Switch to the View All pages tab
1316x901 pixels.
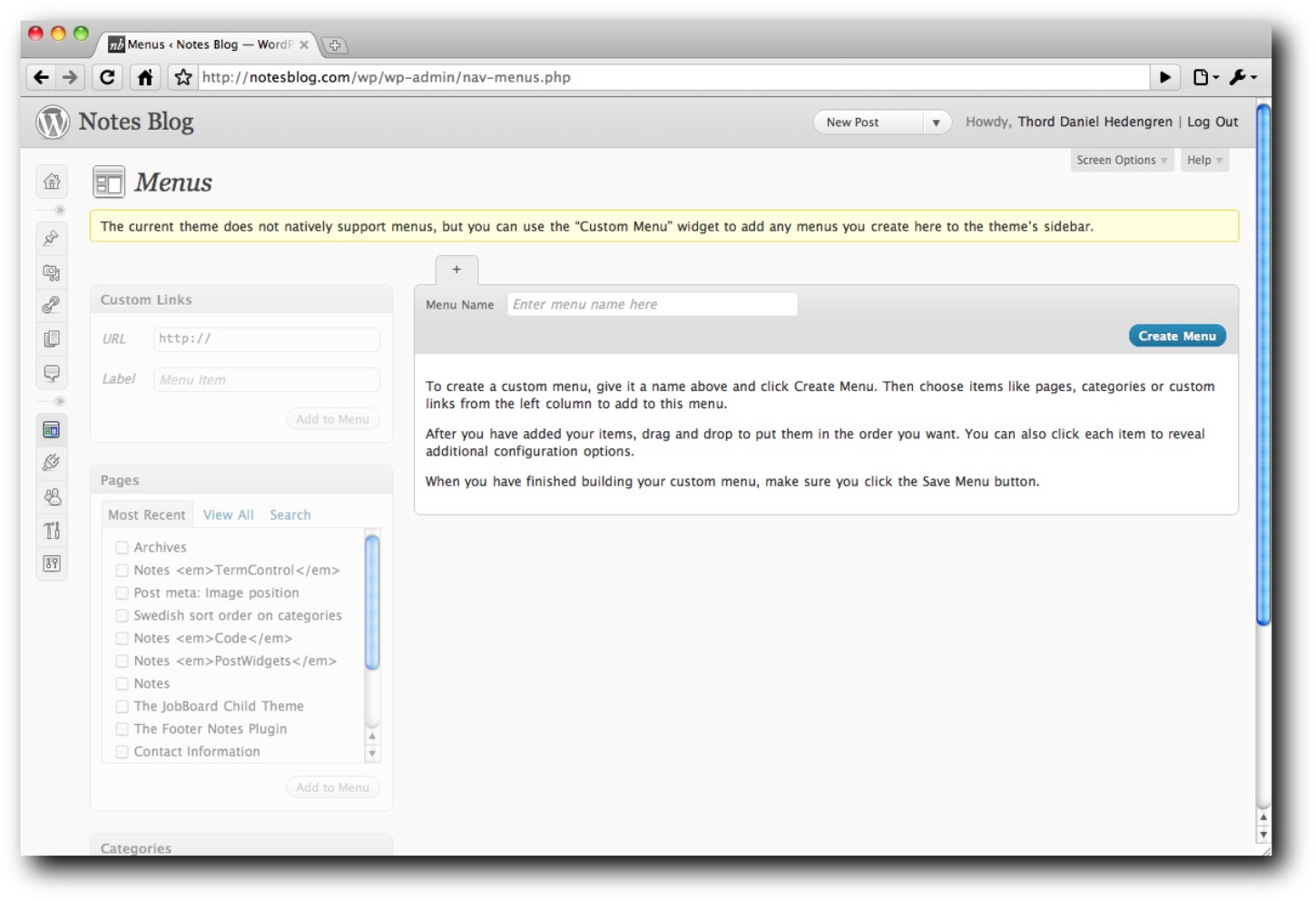pos(229,514)
